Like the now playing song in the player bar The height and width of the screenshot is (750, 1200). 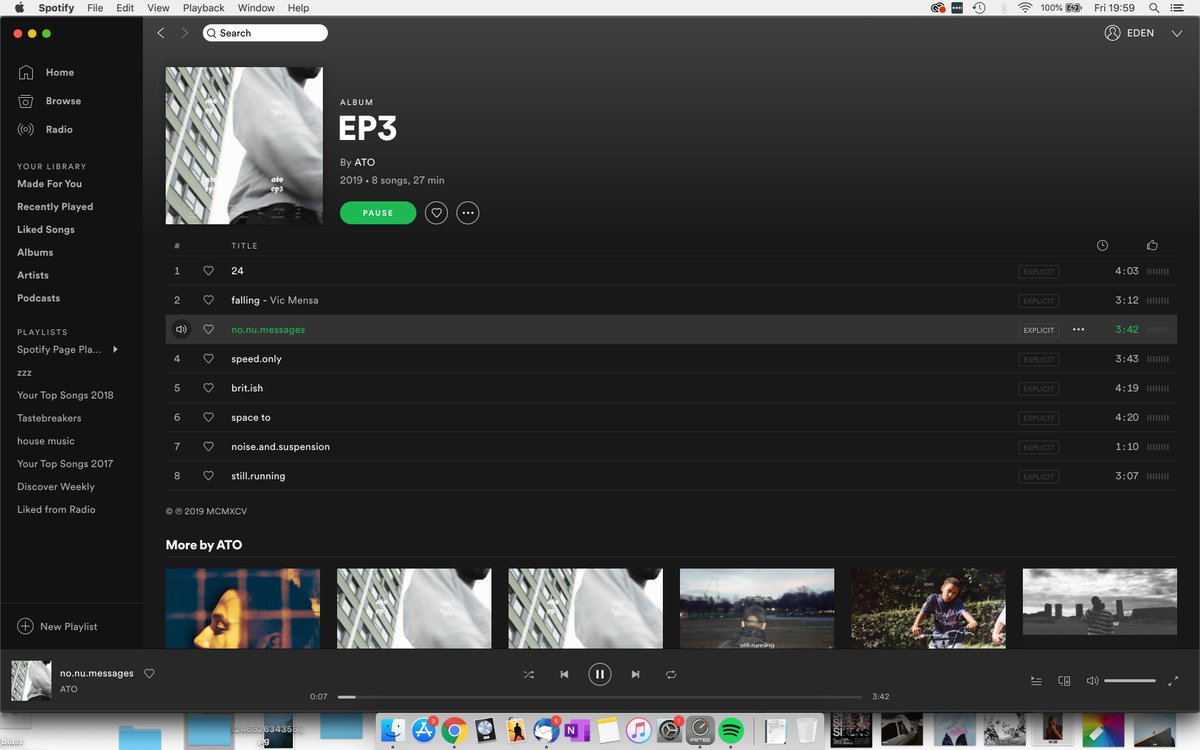[149, 674]
